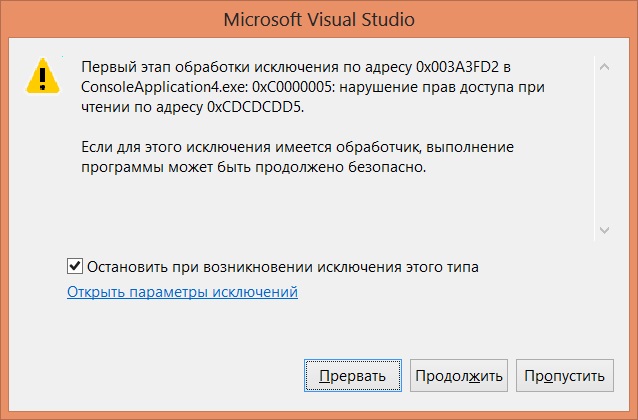Image resolution: width=638 pixels, height=420 pixels.
Task: Click the ConsoleApplication4.exe text in message
Action: tap(164, 87)
